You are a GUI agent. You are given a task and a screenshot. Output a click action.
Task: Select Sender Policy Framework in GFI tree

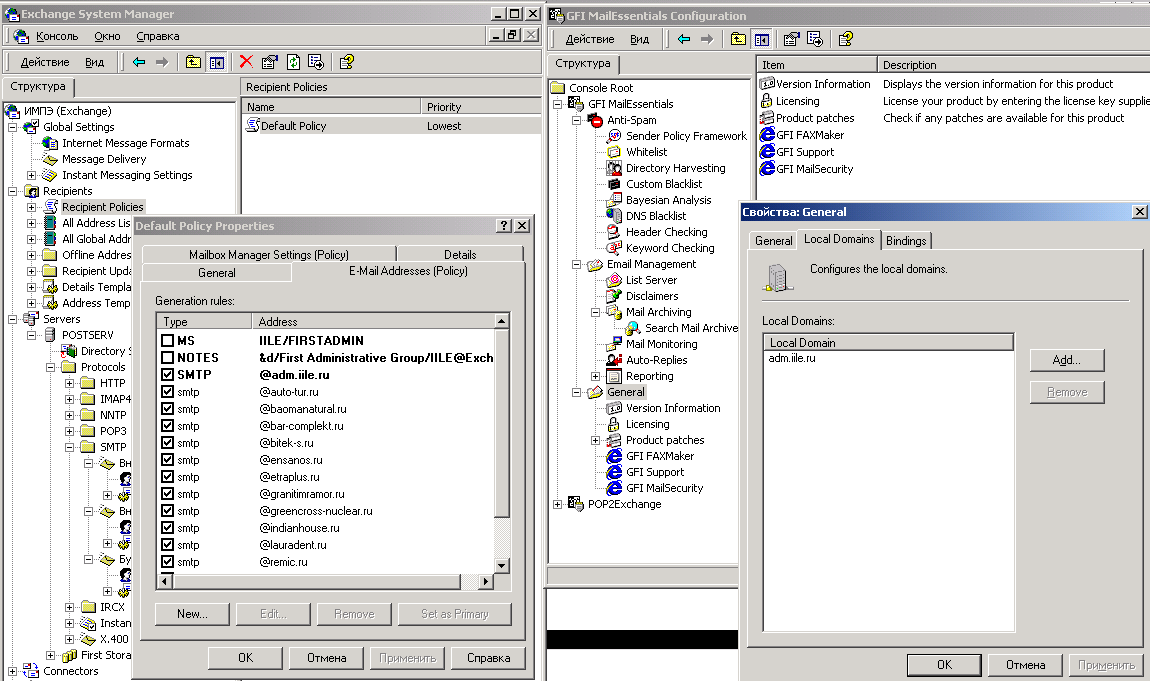(686, 136)
